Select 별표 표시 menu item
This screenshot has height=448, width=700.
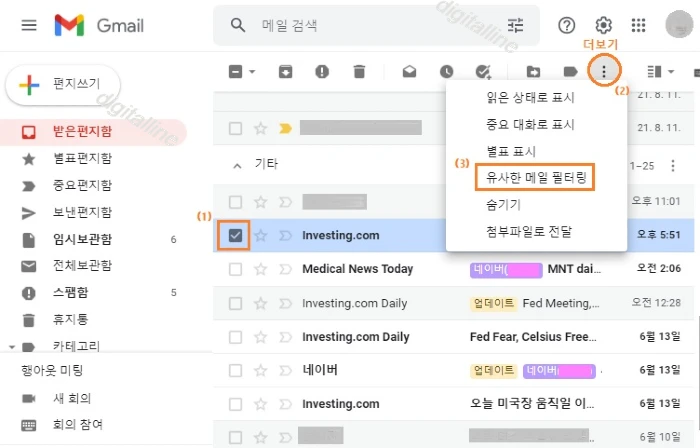(511, 151)
